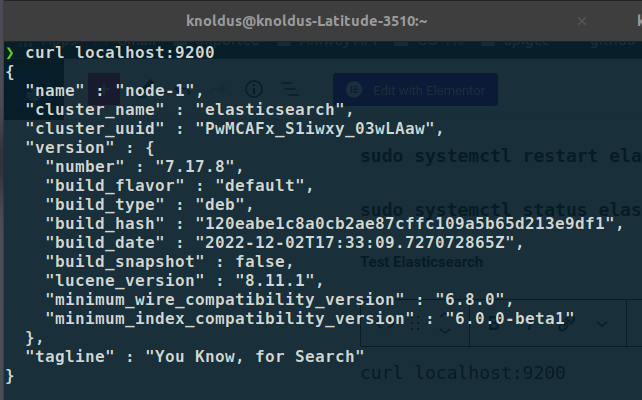This screenshot has width=642, height=400.
Task: Click the build_type "deb" line
Action: (149, 205)
